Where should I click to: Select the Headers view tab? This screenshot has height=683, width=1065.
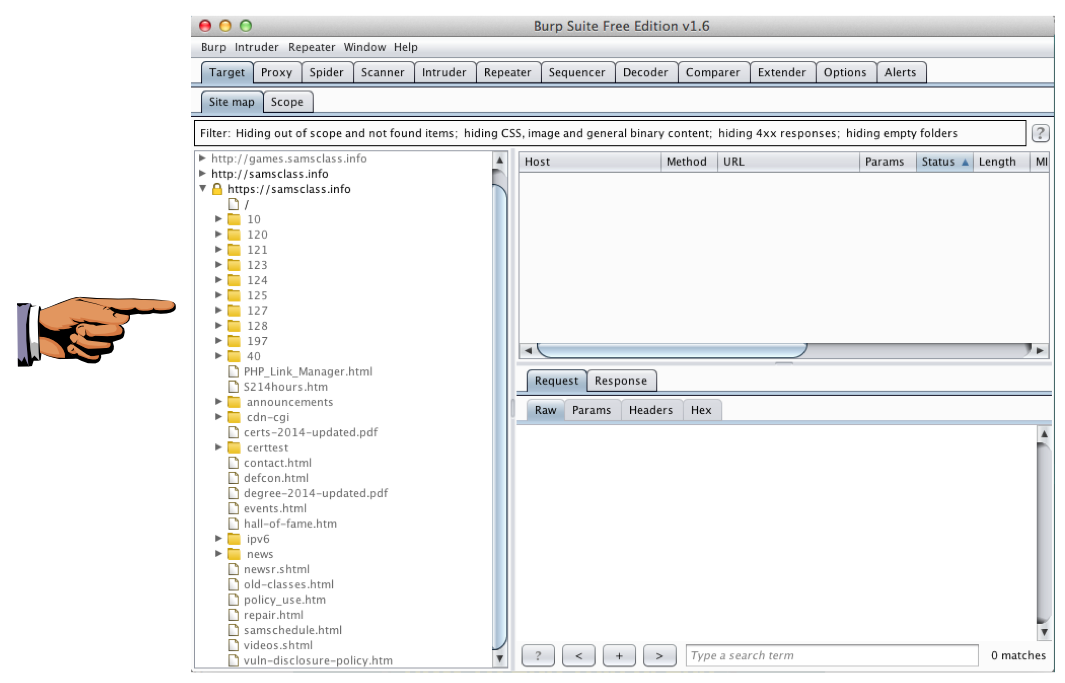tap(651, 410)
